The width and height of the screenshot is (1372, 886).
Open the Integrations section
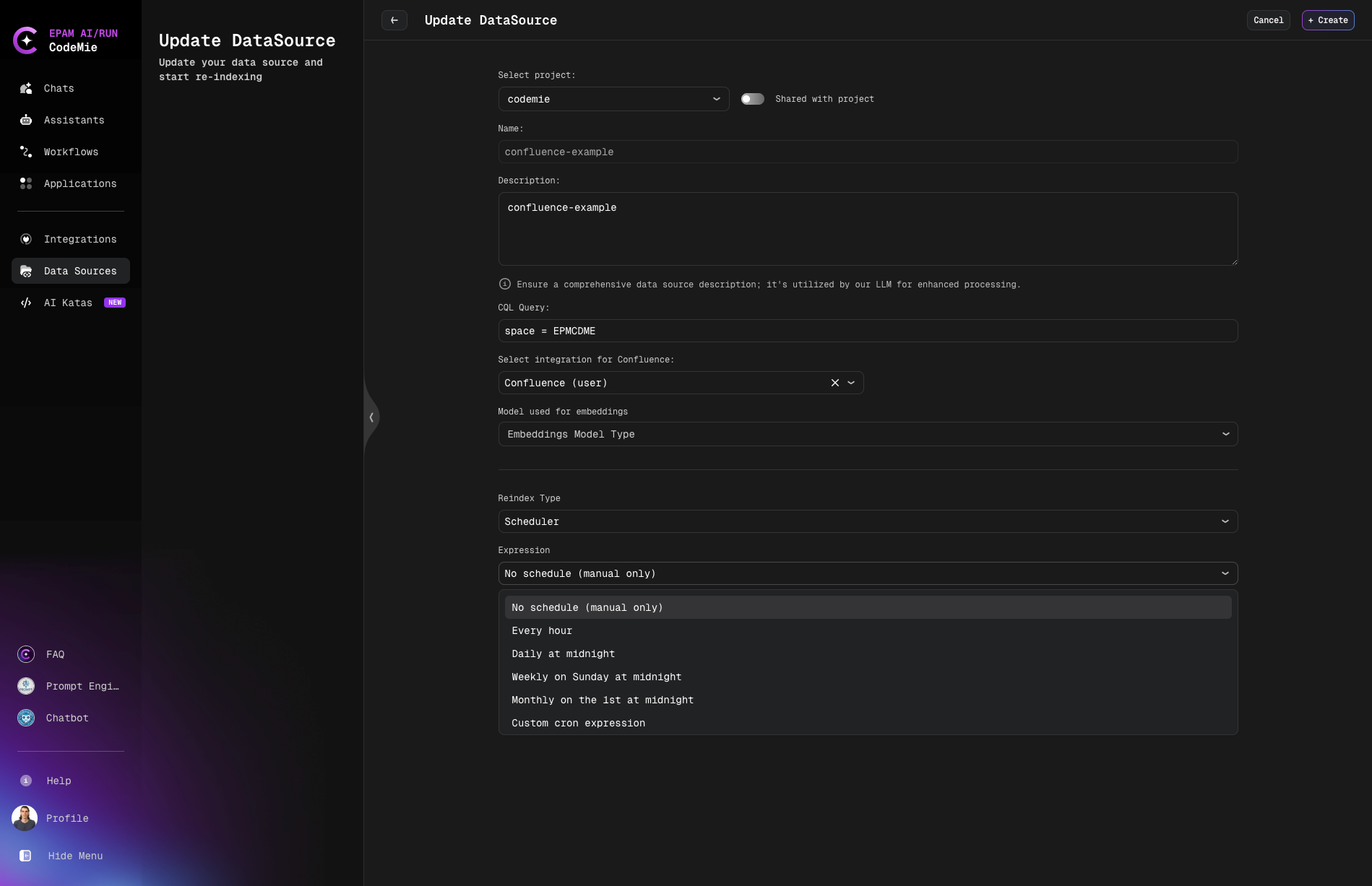point(25,239)
